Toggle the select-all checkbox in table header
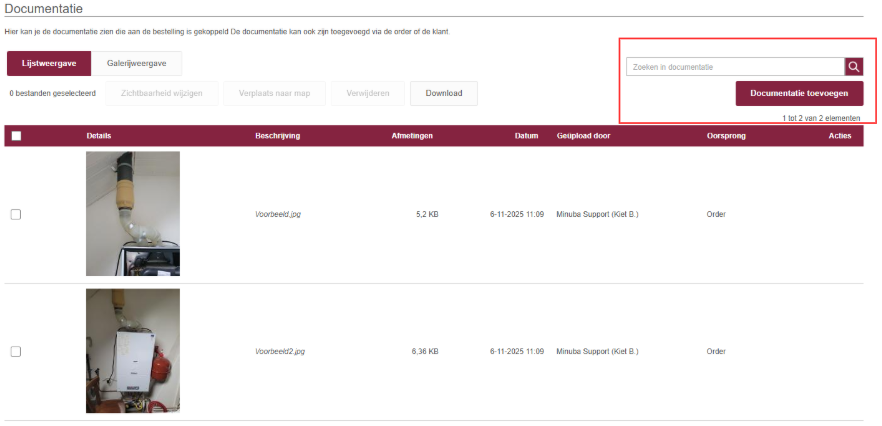This screenshot has height=426, width=882. pos(16,136)
